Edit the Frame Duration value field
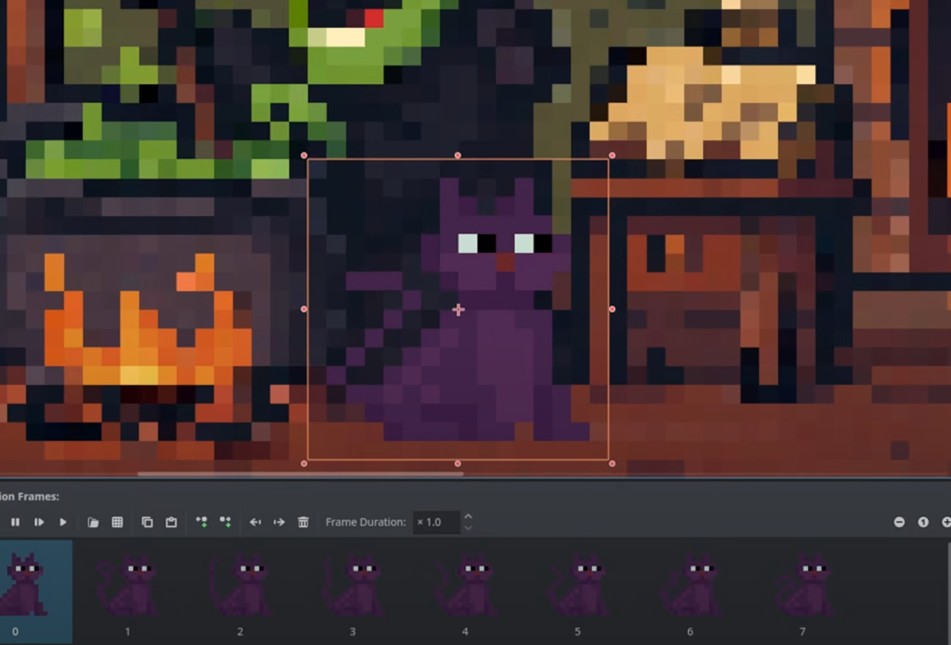The image size is (951, 645). (x=437, y=522)
